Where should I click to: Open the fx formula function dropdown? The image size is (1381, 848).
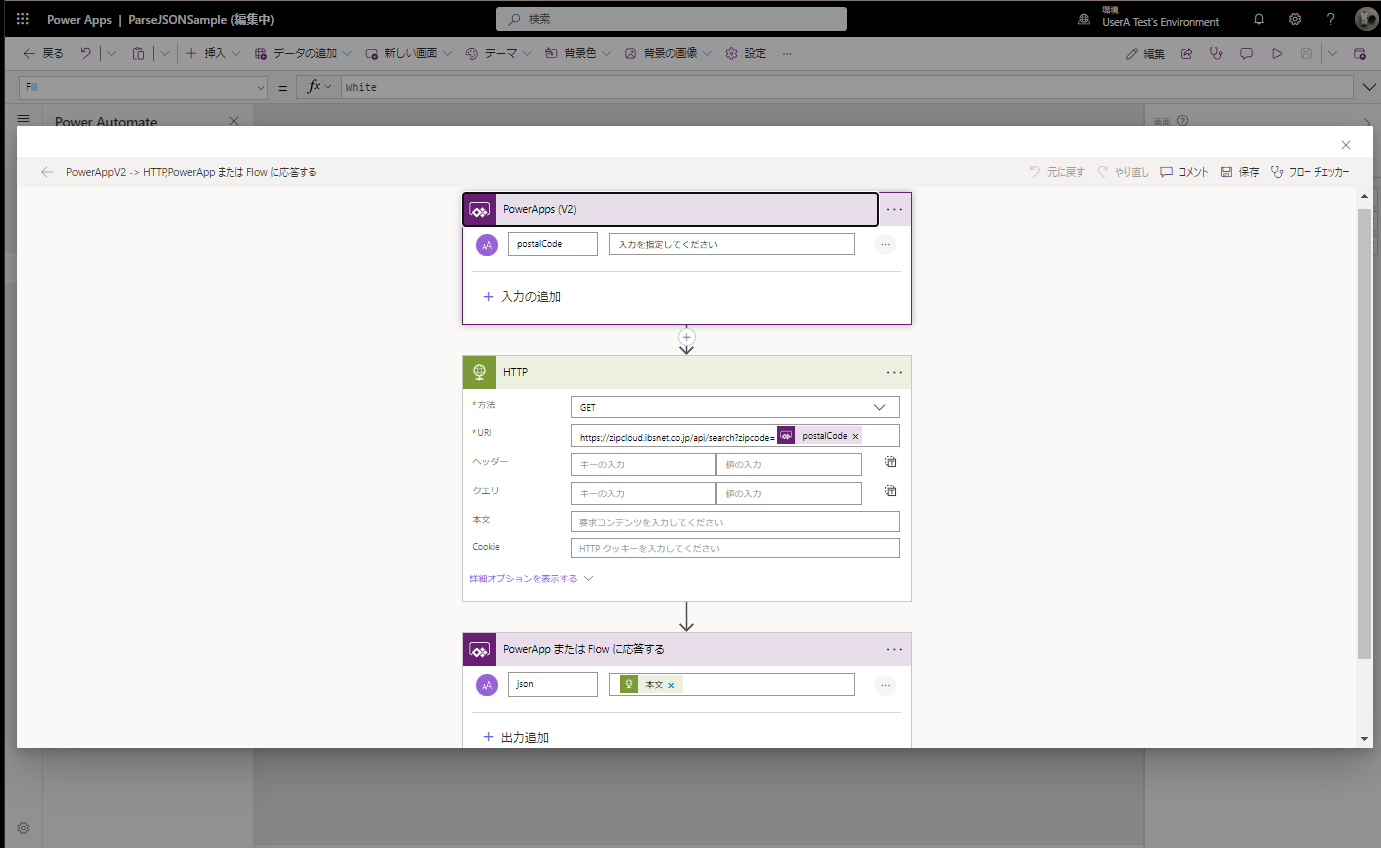click(x=317, y=87)
